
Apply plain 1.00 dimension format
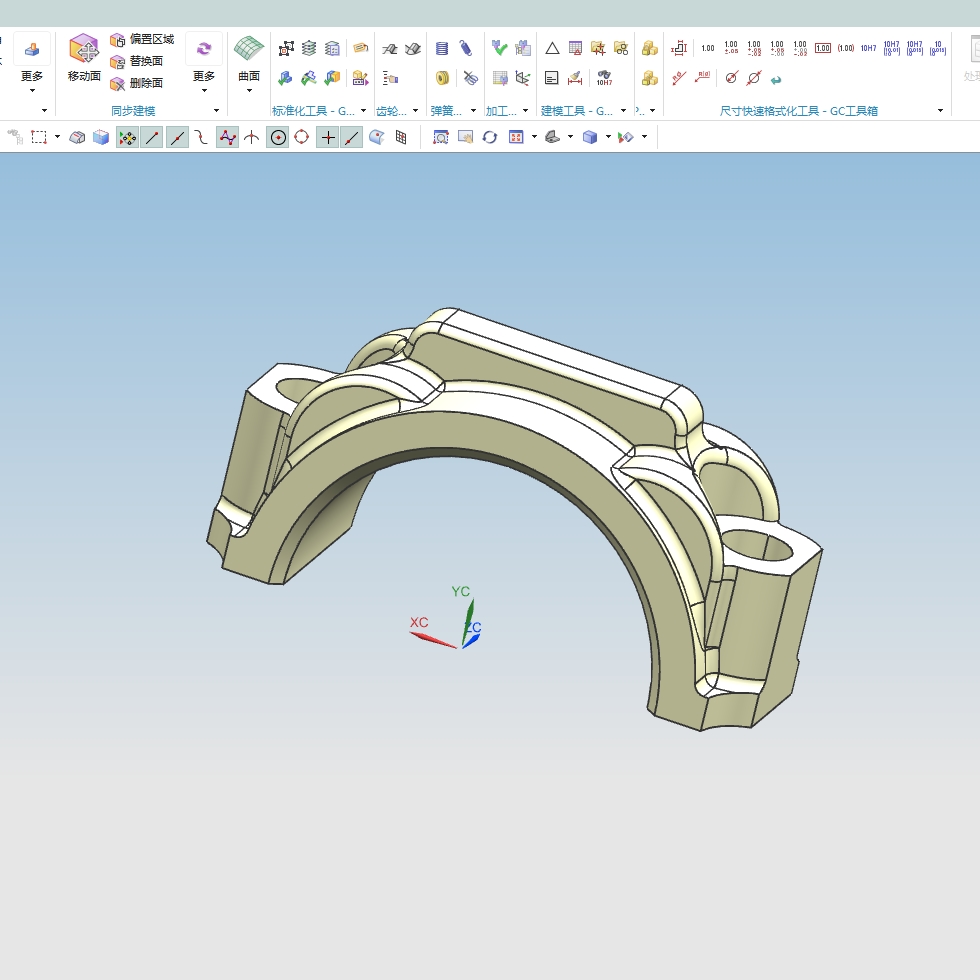point(708,48)
